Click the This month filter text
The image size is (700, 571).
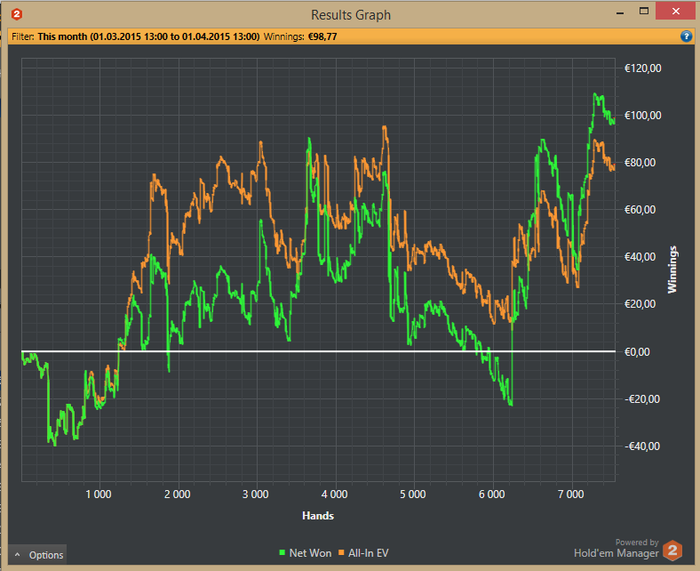pos(148,37)
